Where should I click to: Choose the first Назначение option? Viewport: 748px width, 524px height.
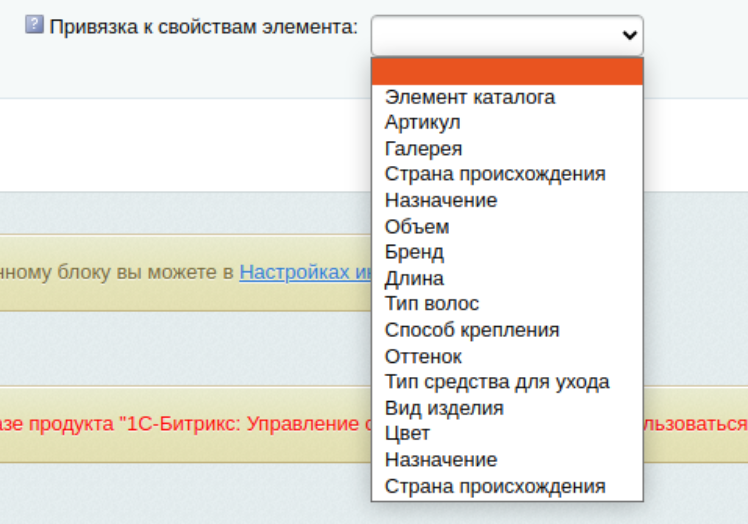(x=507, y=200)
